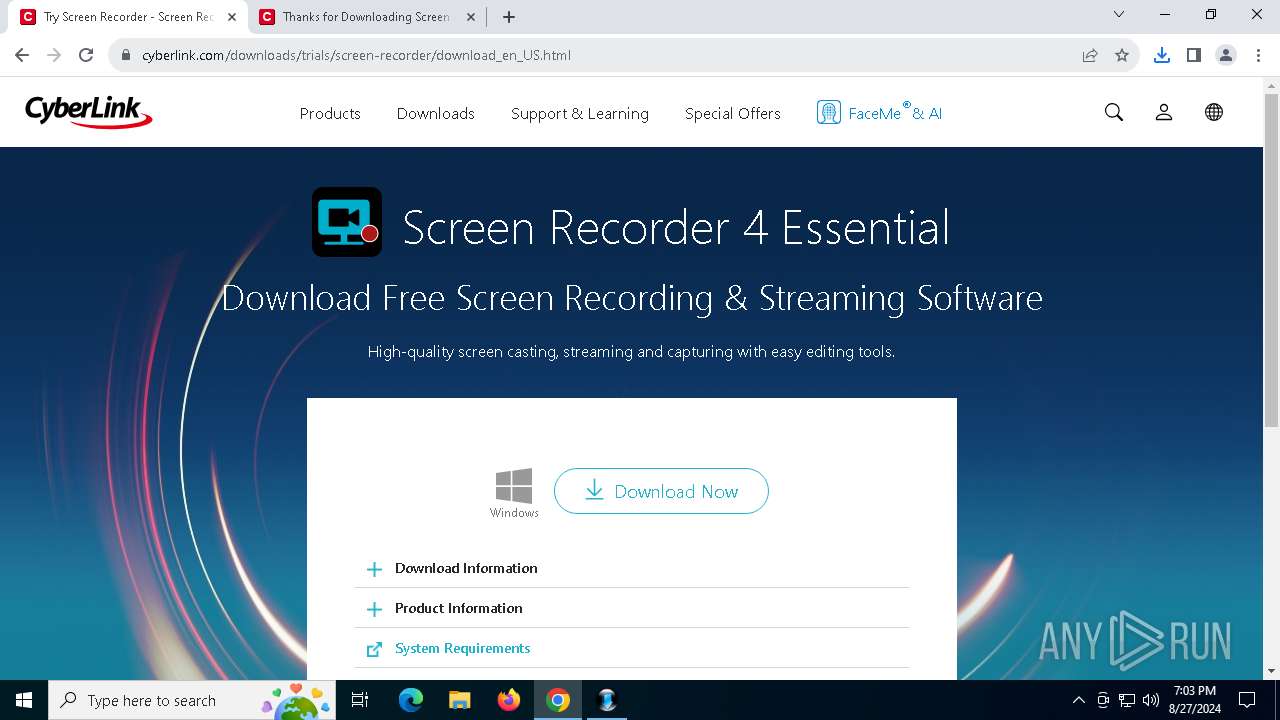
Task: Click the site lock icon
Action: tap(126, 55)
